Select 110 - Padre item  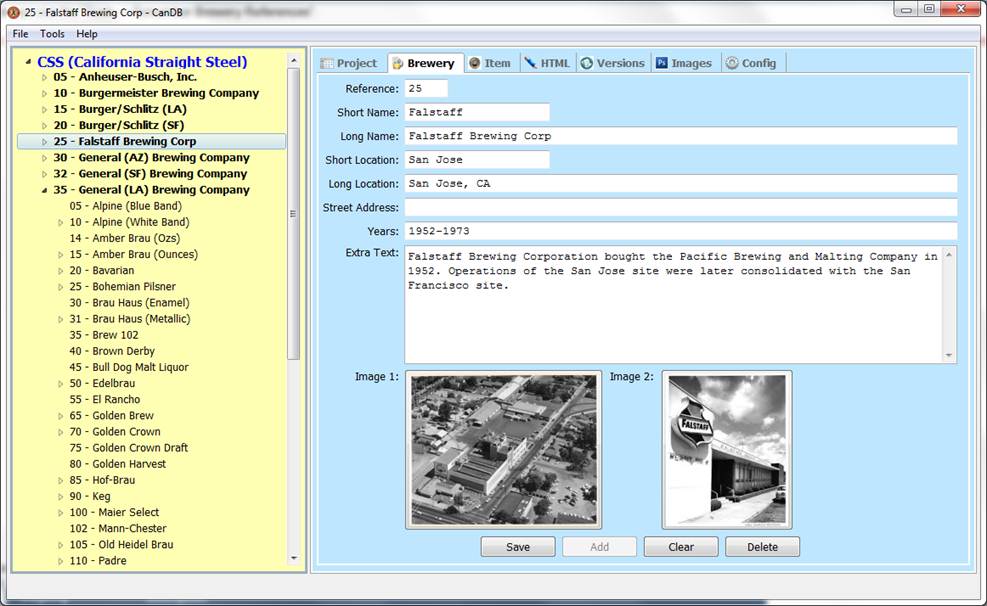[x=98, y=561]
